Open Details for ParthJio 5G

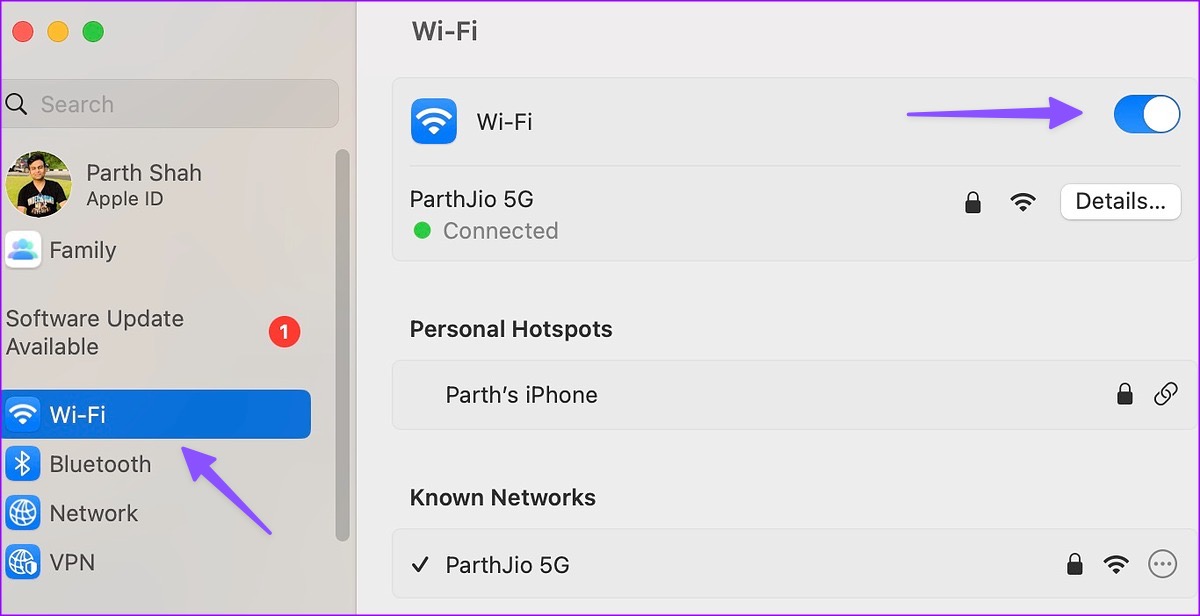point(1120,202)
